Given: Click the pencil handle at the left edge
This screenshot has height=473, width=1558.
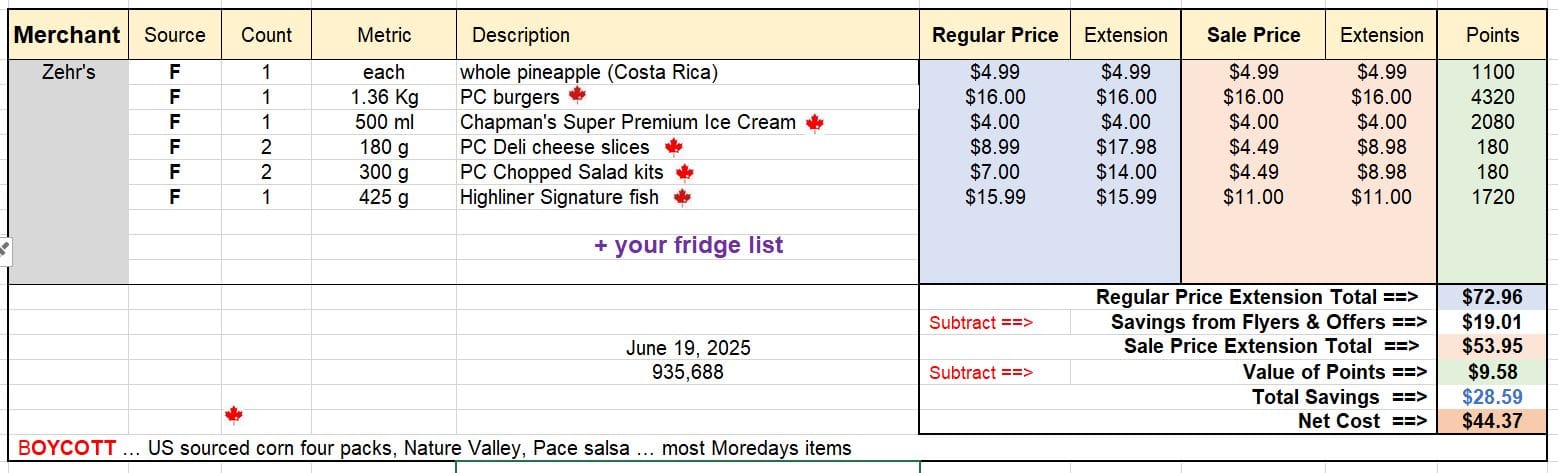Looking at the screenshot, I should click(x=3, y=248).
